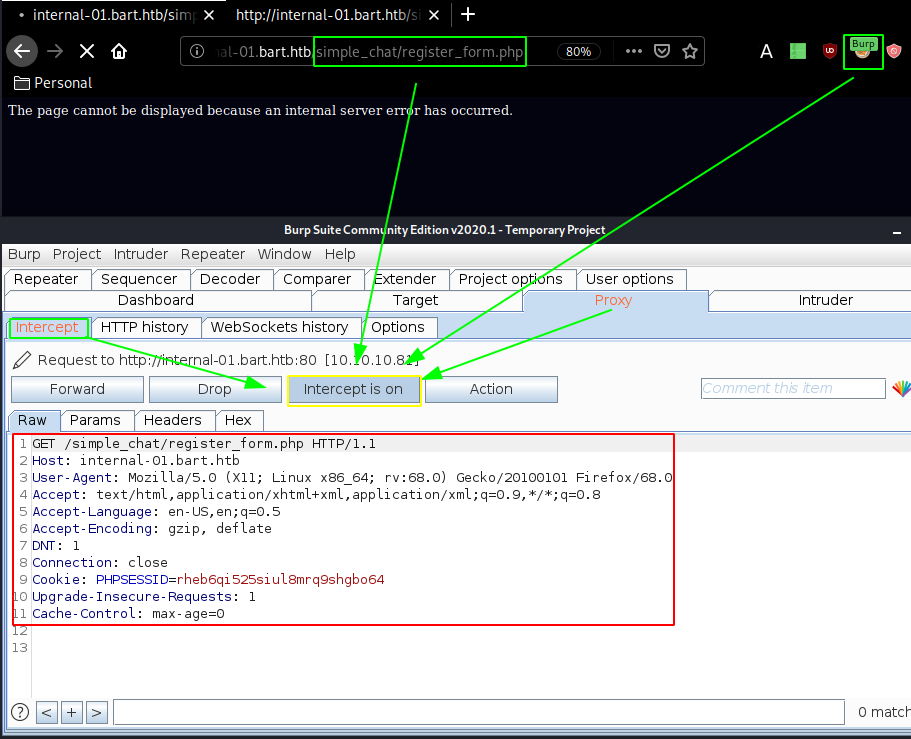Click the green square extension icon

[798, 51]
